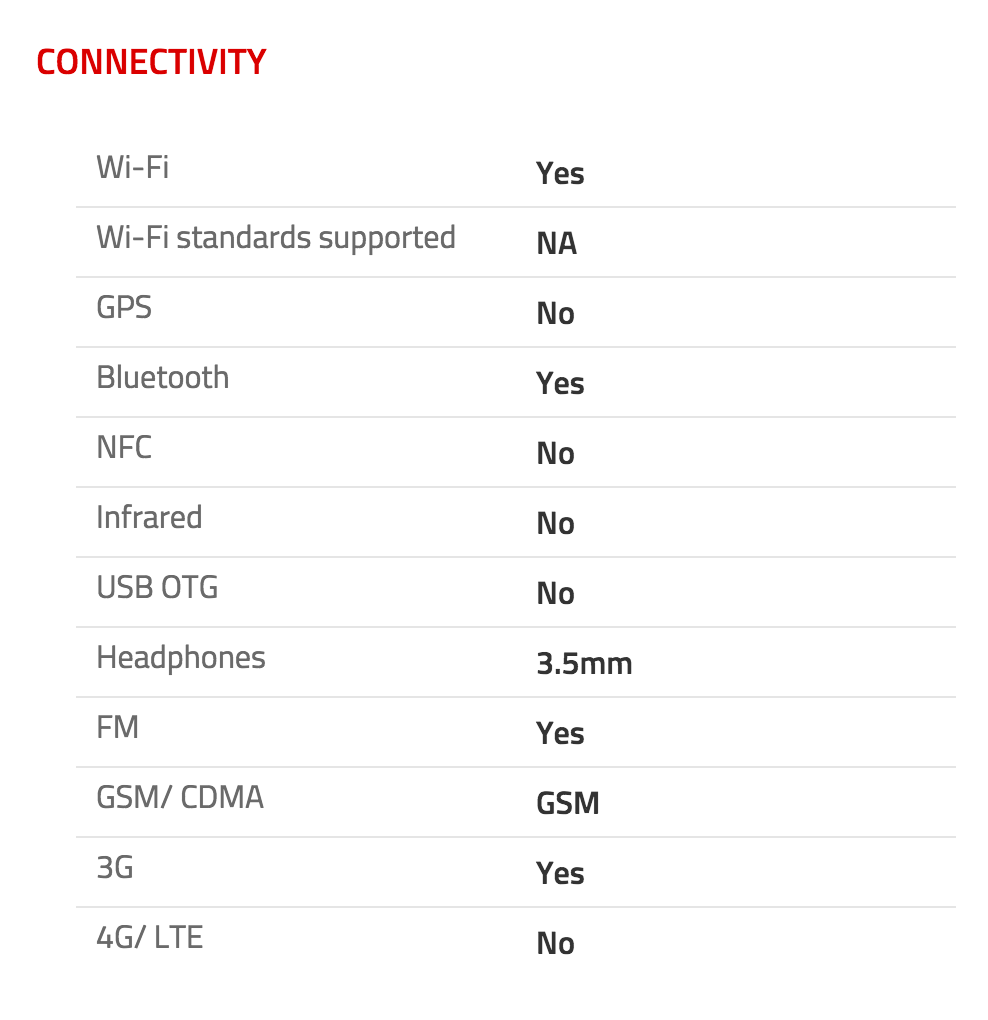Click the NFC row label

coord(124,447)
